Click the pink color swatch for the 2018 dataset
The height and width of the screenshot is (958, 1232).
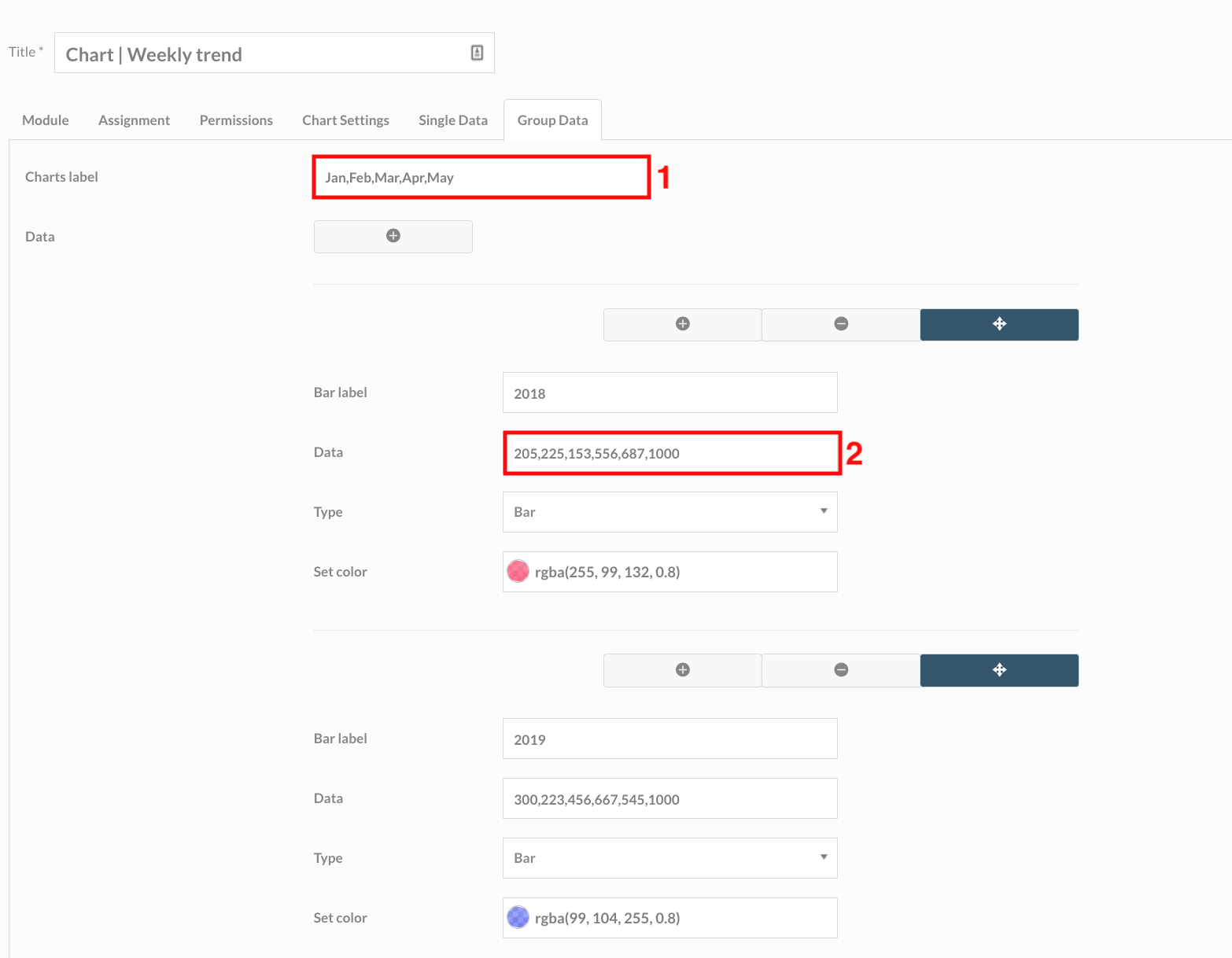coord(518,571)
